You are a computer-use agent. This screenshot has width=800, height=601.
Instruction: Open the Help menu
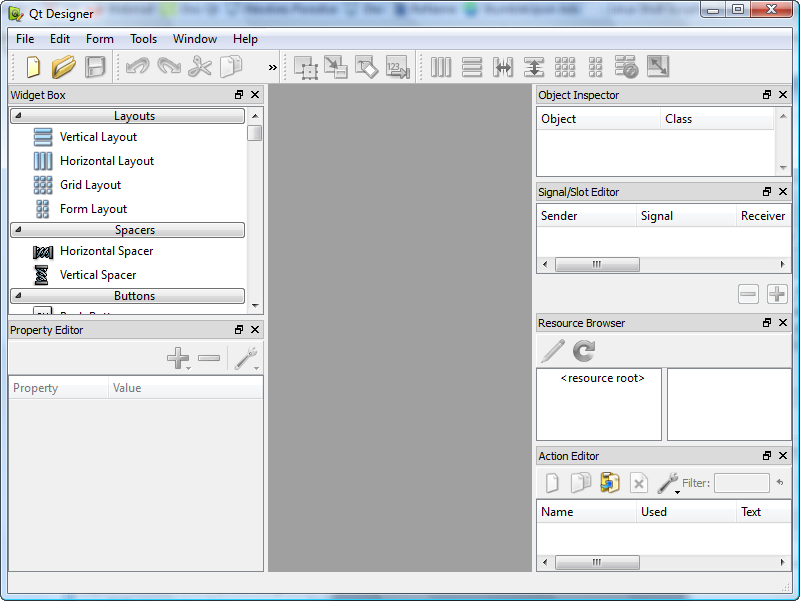[245, 39]
